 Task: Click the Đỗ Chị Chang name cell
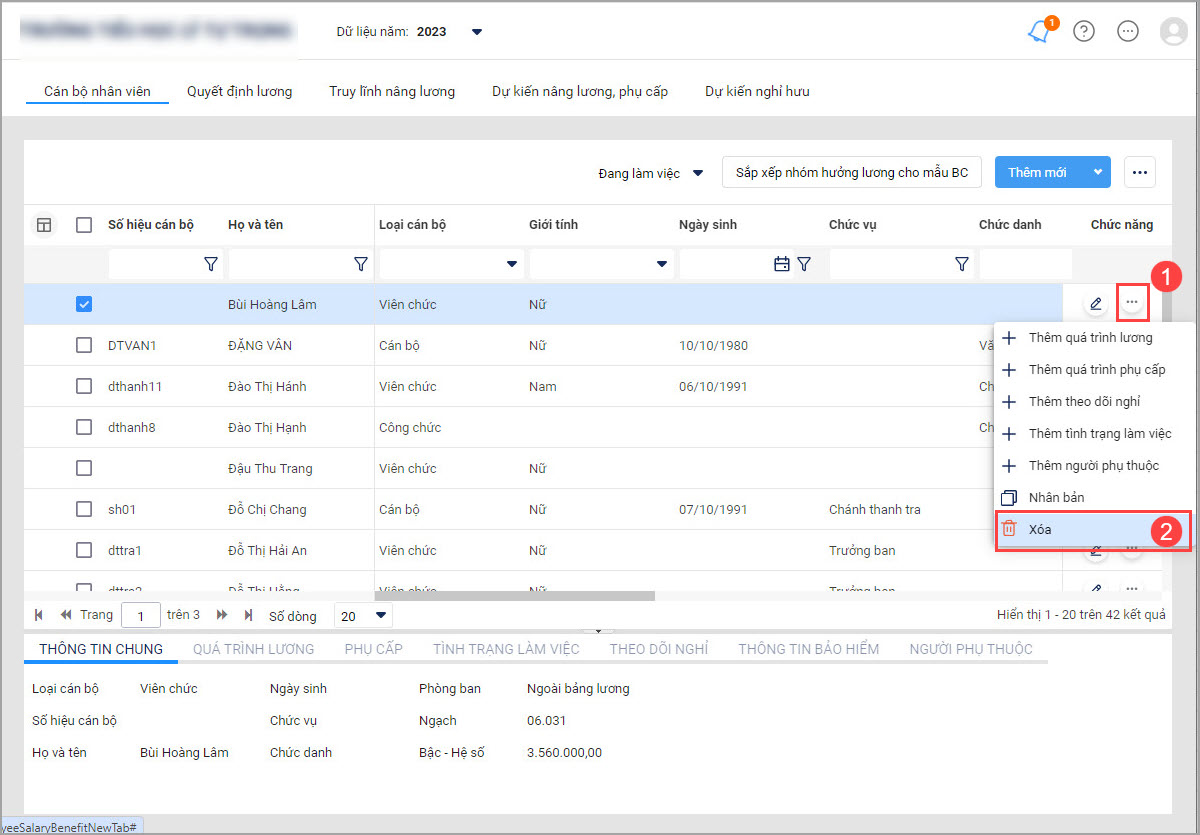(x=267, y=510)
